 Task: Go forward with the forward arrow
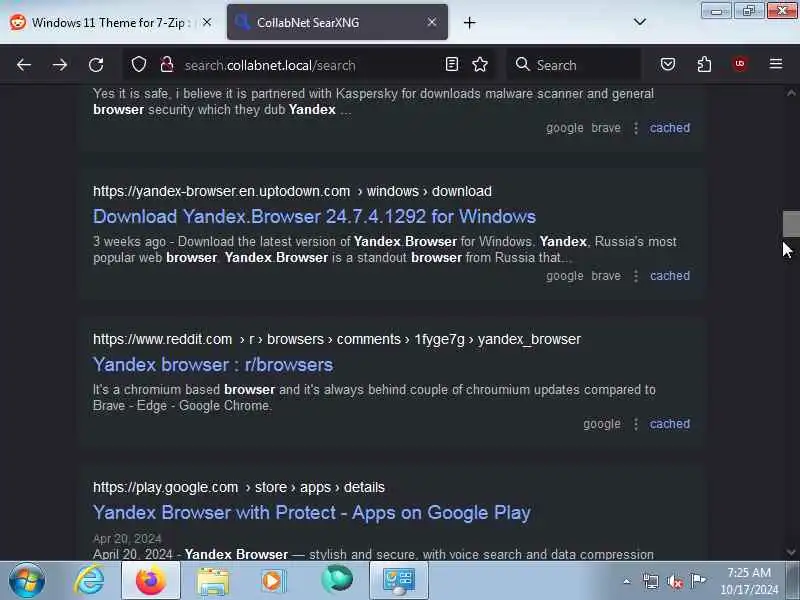(x=60, y=65)
